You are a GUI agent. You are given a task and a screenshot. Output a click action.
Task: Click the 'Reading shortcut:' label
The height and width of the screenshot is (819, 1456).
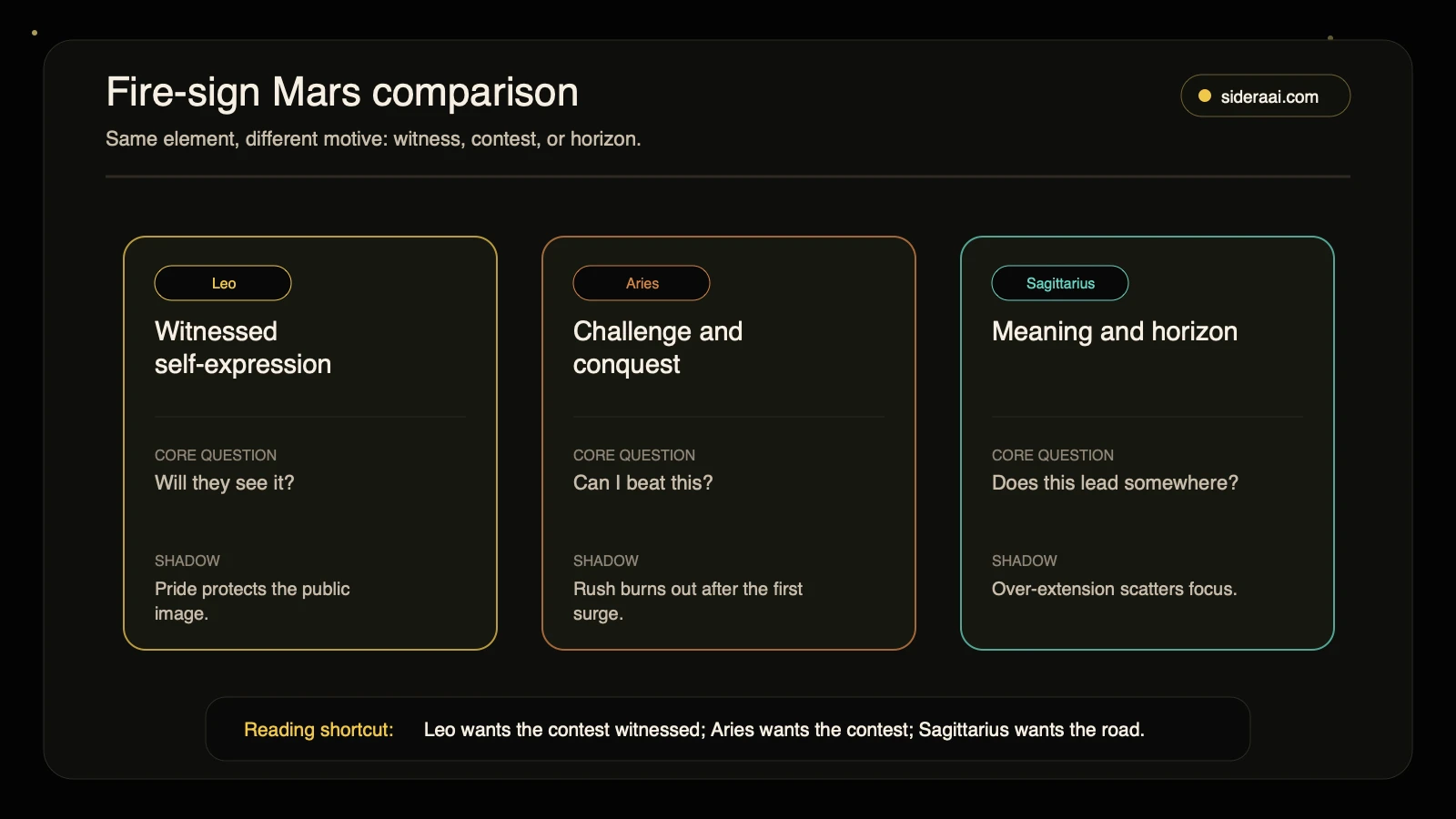318,730
